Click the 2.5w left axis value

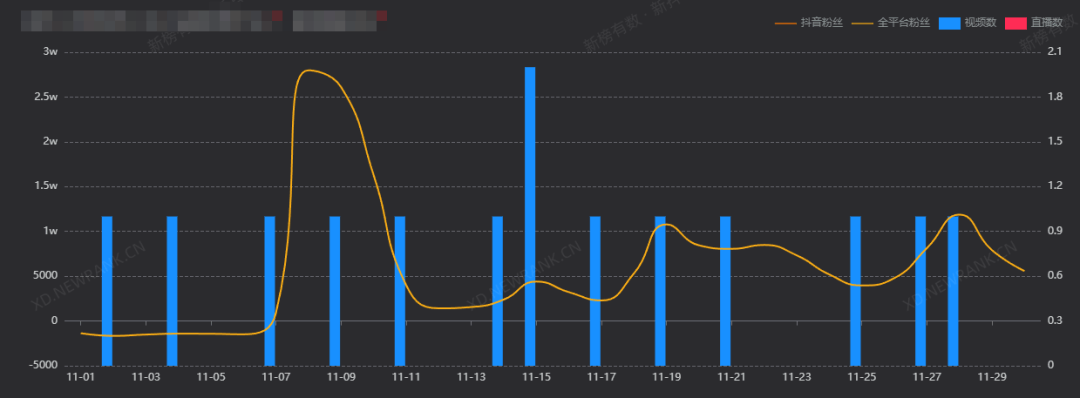46,96
